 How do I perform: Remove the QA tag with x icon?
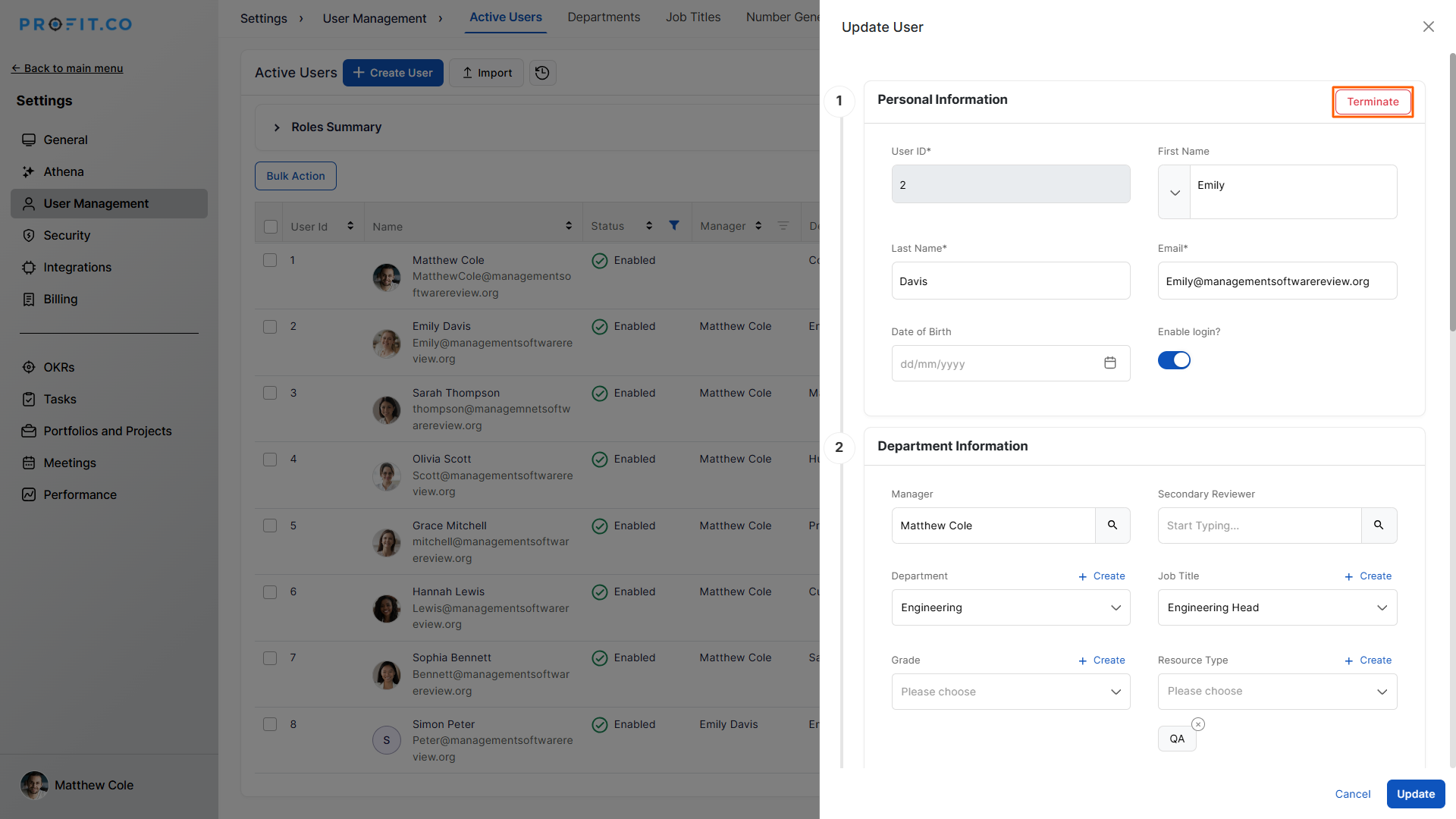pos(1198,724)
